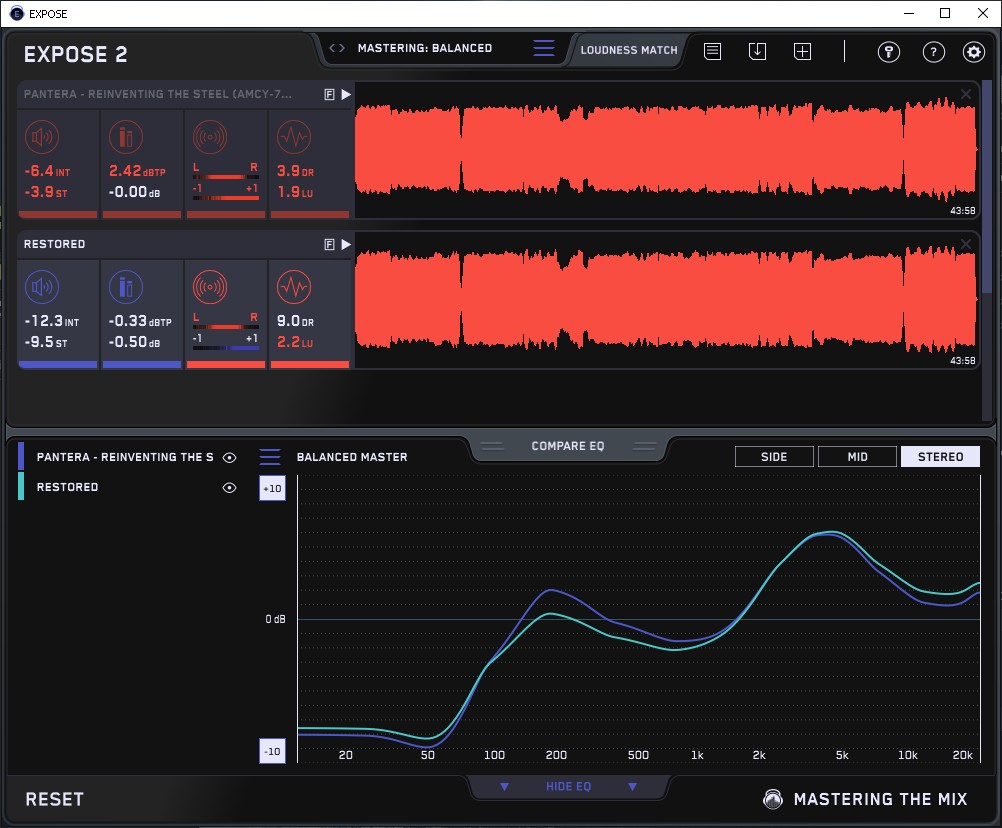Switch EQ view to Mid
Viewport: 1002px width, 828px height.
(857, 457)
